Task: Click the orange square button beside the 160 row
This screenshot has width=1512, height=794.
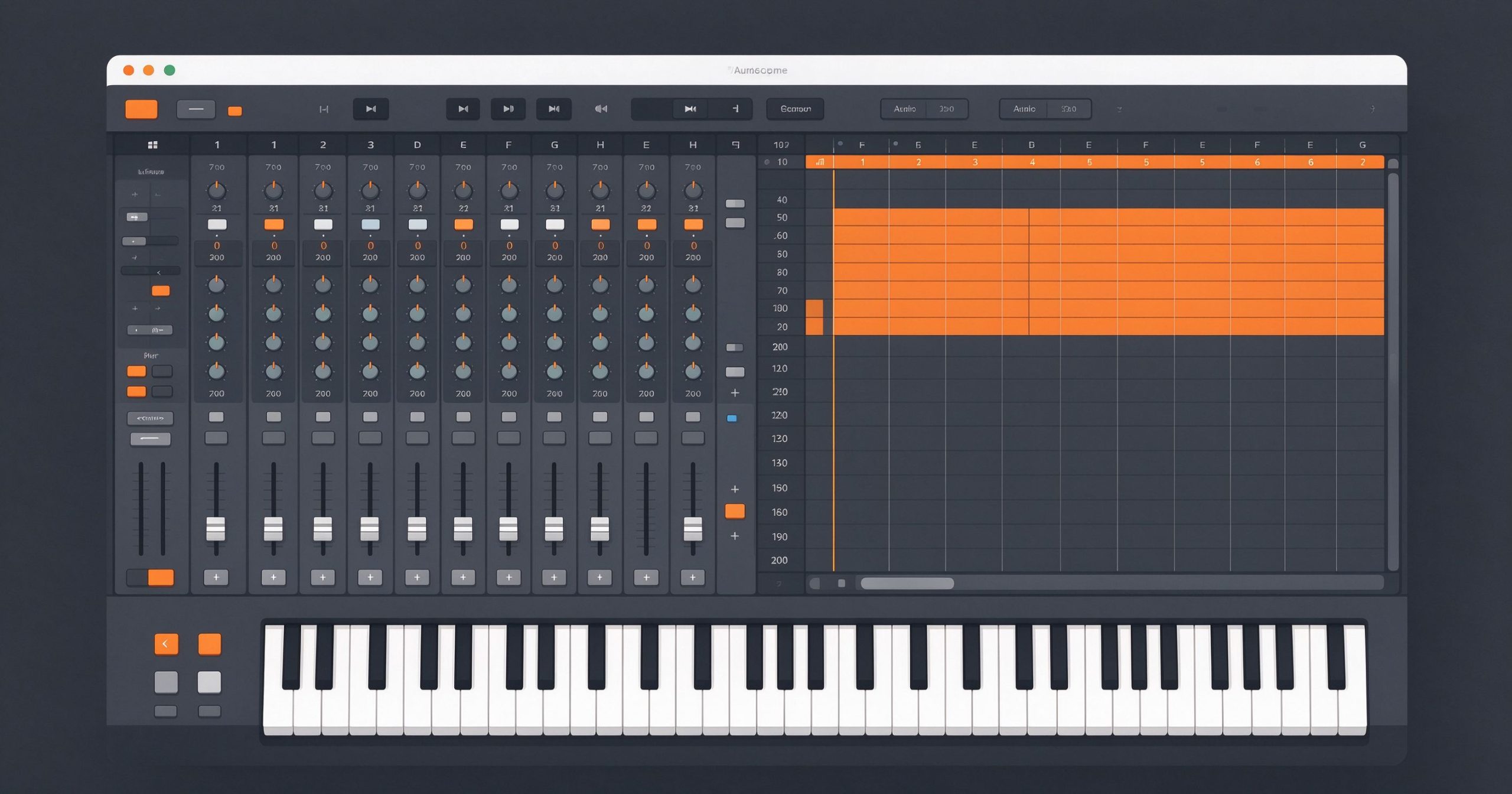Action: tap(735, 512)
